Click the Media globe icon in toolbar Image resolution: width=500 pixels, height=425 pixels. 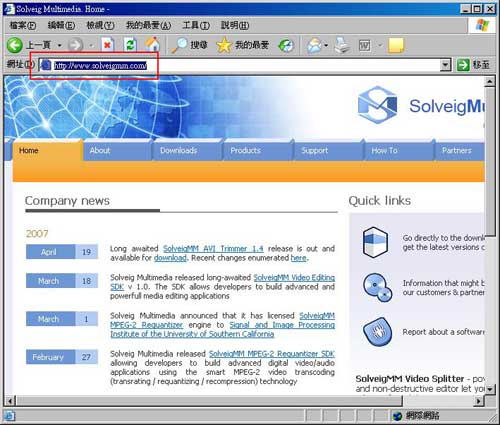pyautogui.click(x=286, y=46)
